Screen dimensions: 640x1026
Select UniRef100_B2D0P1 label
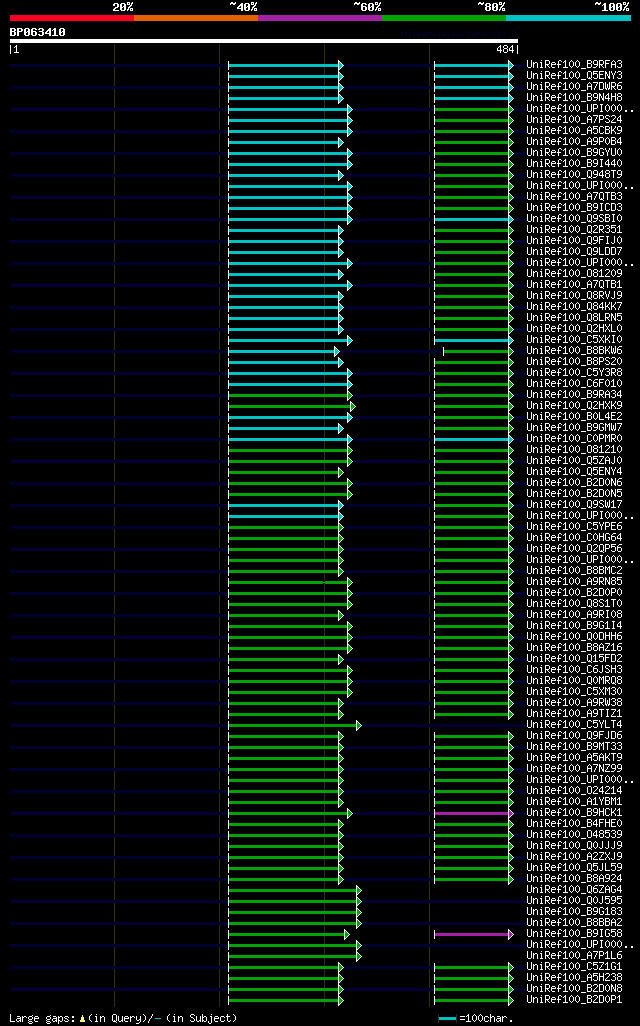(x=575, y=999)
